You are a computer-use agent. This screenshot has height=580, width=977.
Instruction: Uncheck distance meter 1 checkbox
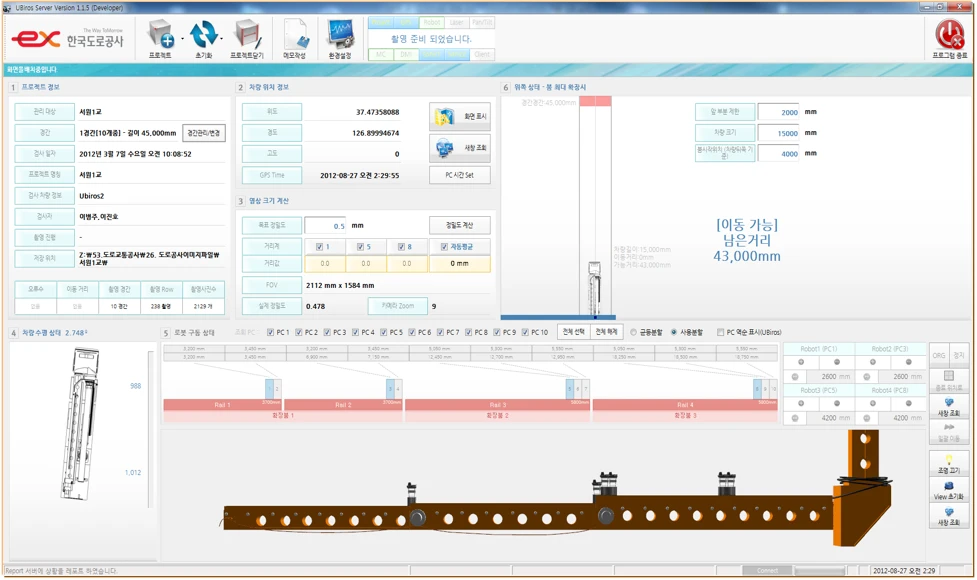[x=320, y=247]
